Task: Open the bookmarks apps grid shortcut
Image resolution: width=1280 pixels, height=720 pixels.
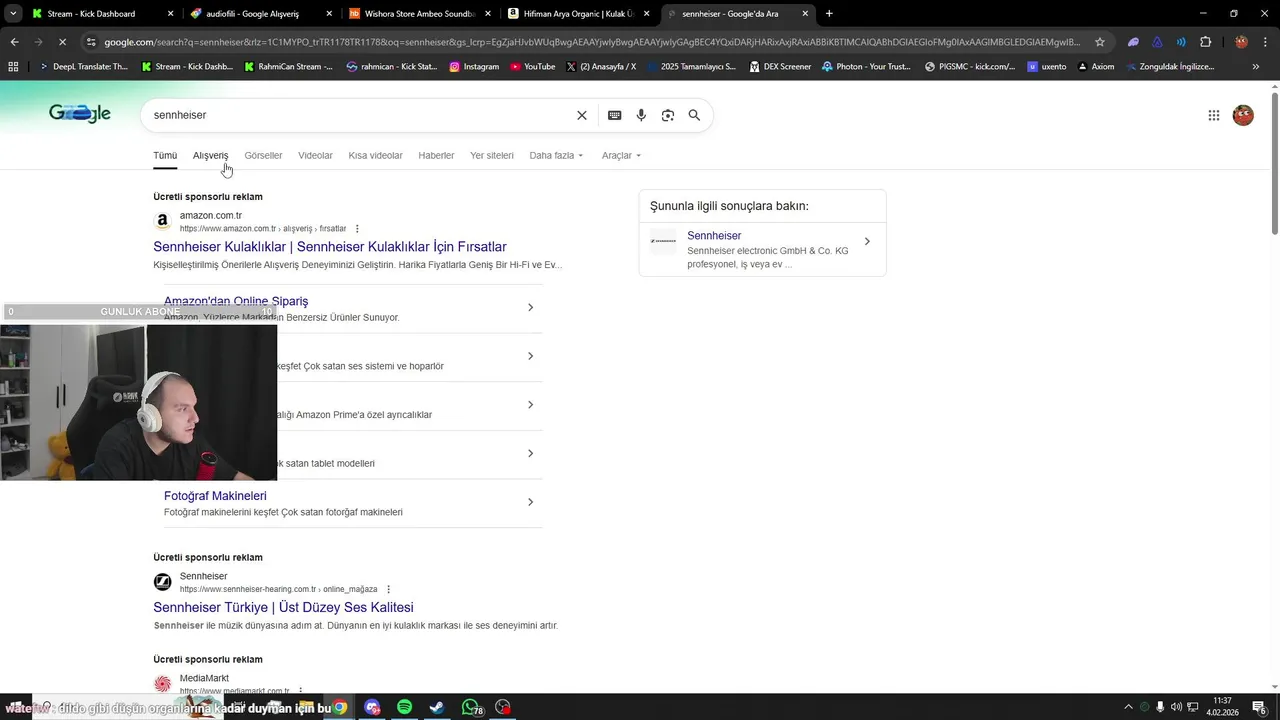Action: pos(13,67)
